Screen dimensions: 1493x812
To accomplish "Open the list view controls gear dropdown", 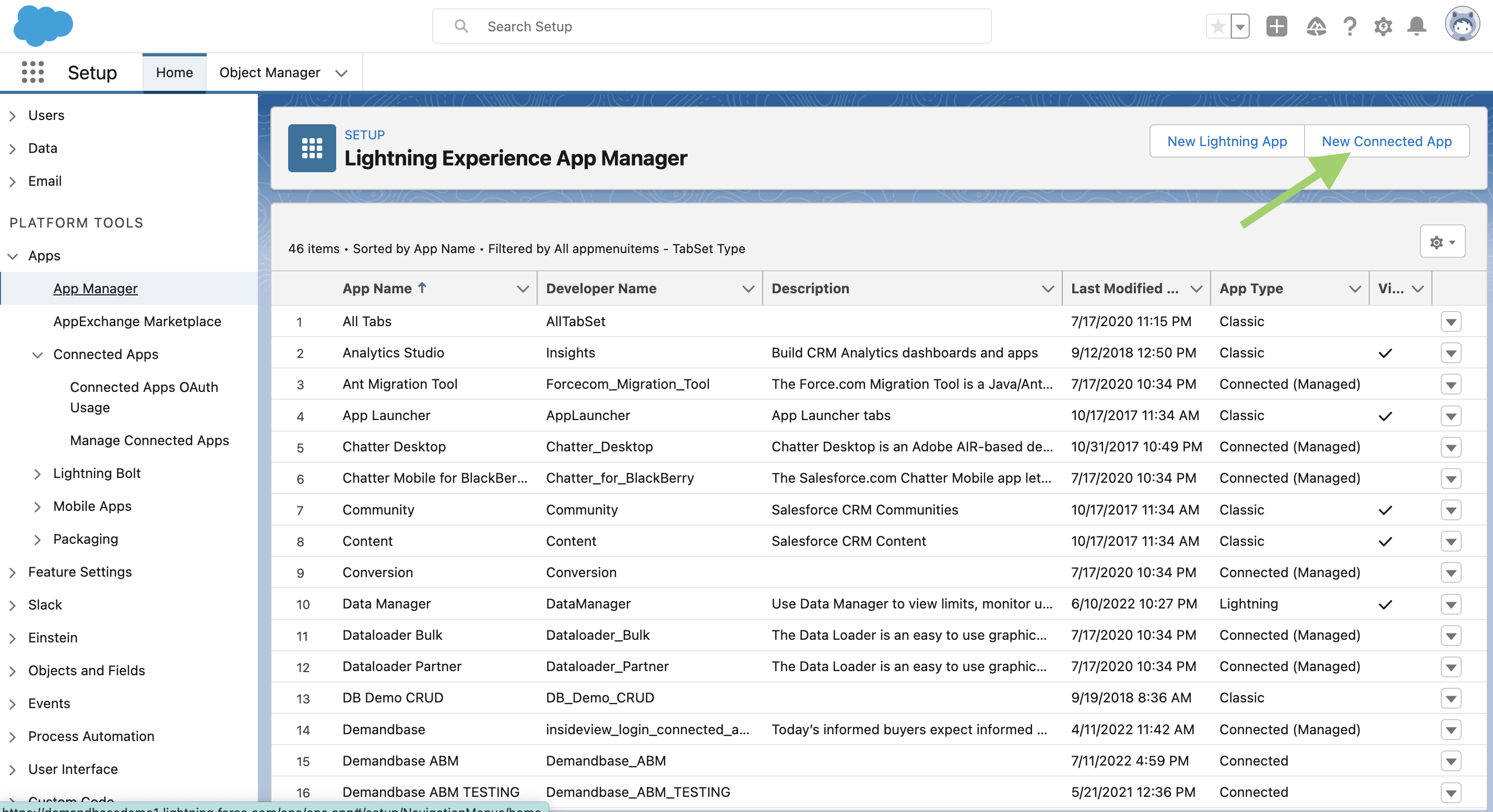I will (1442, 242).
